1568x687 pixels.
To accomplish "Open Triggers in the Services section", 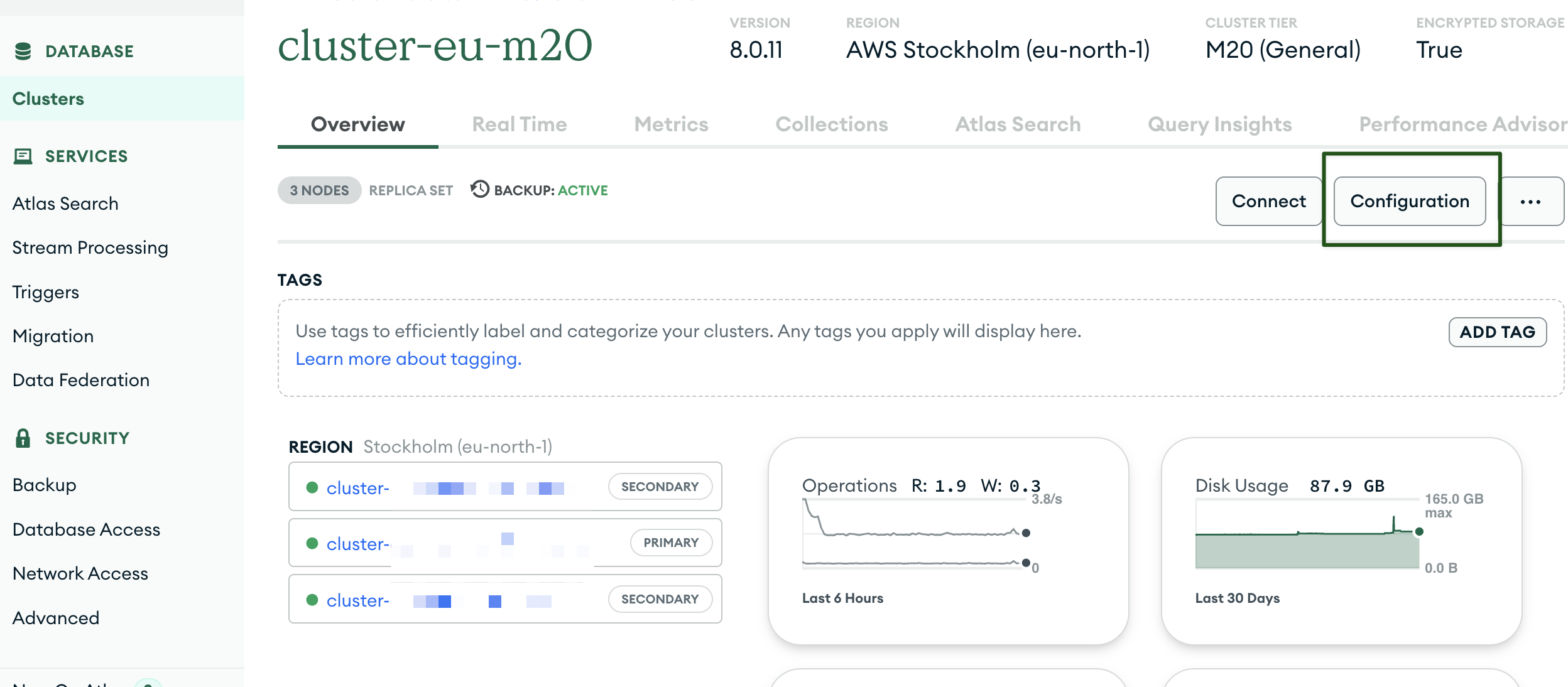I will [45, 291].
